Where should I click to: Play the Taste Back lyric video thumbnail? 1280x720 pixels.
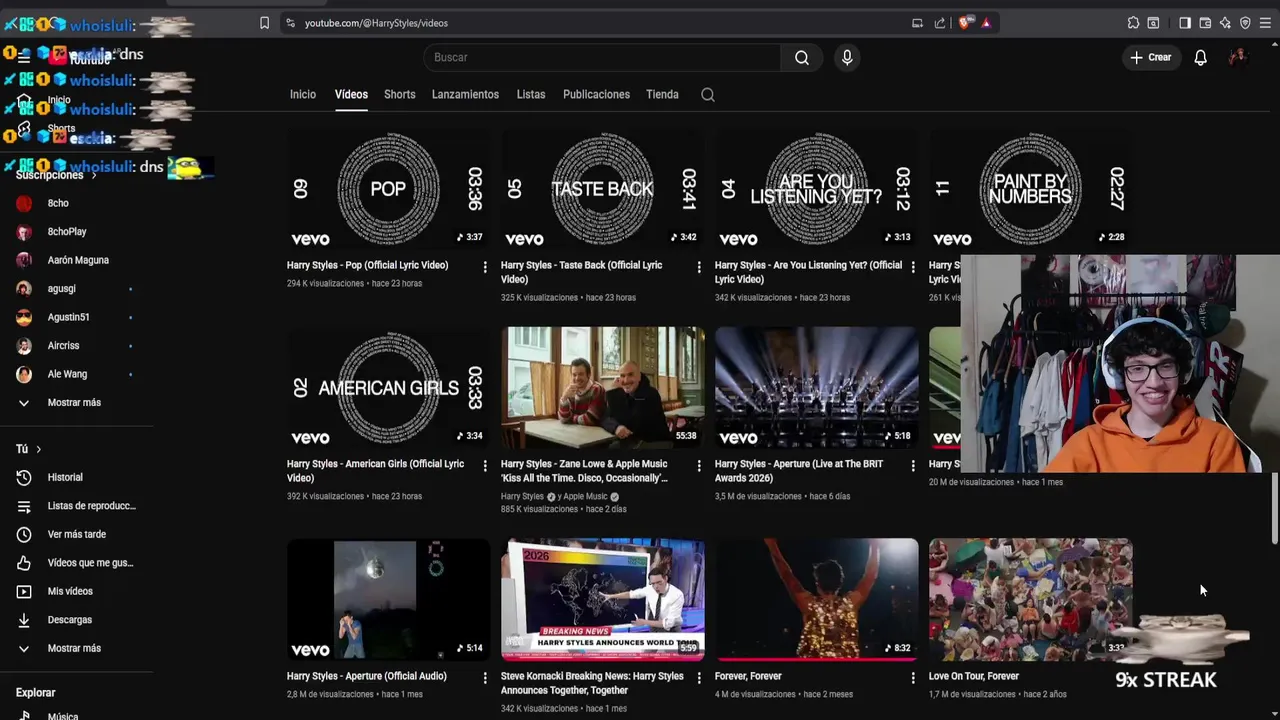click(x=603, y=188)
